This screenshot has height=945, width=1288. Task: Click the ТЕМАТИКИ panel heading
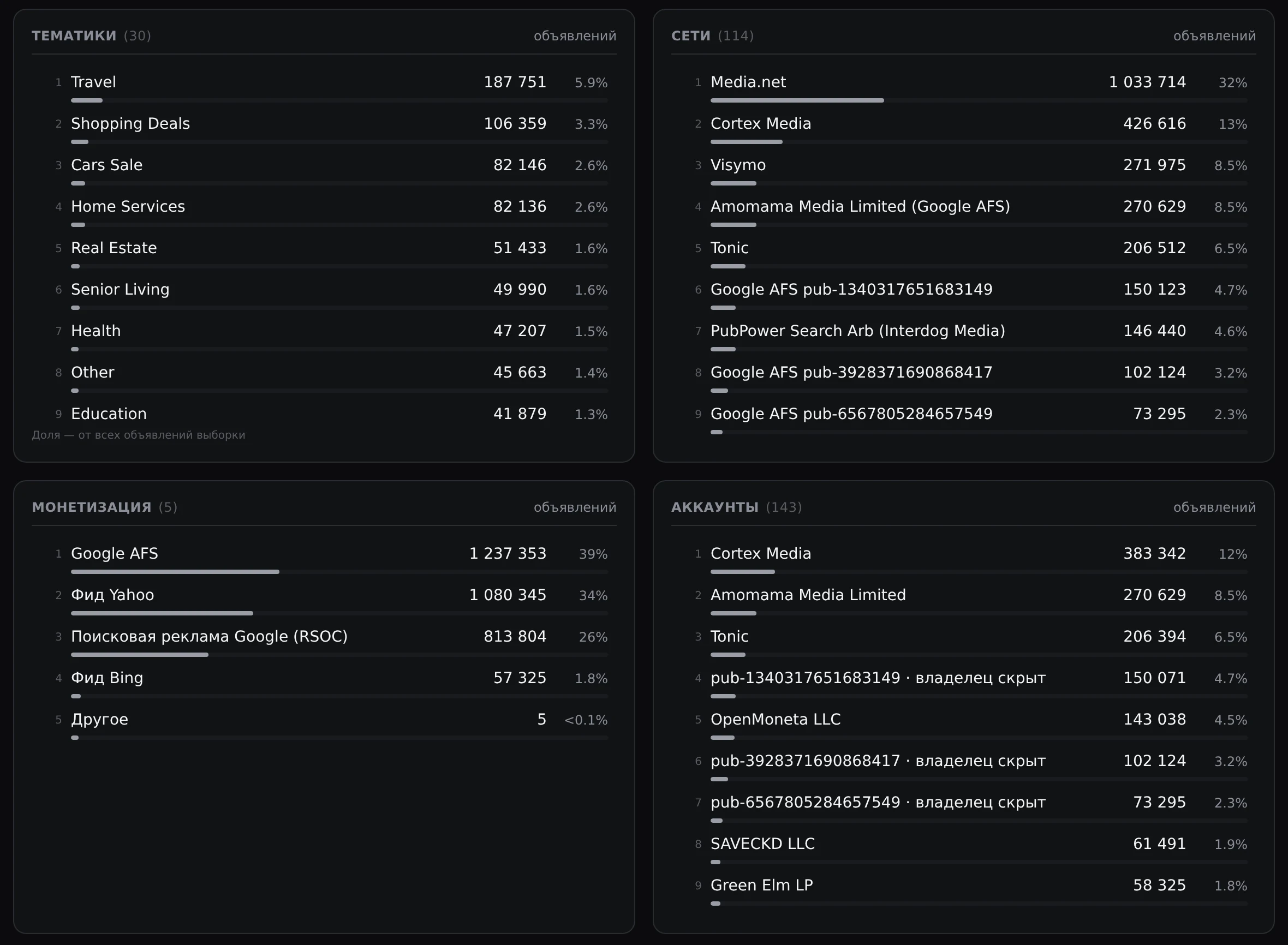point(74,36)
